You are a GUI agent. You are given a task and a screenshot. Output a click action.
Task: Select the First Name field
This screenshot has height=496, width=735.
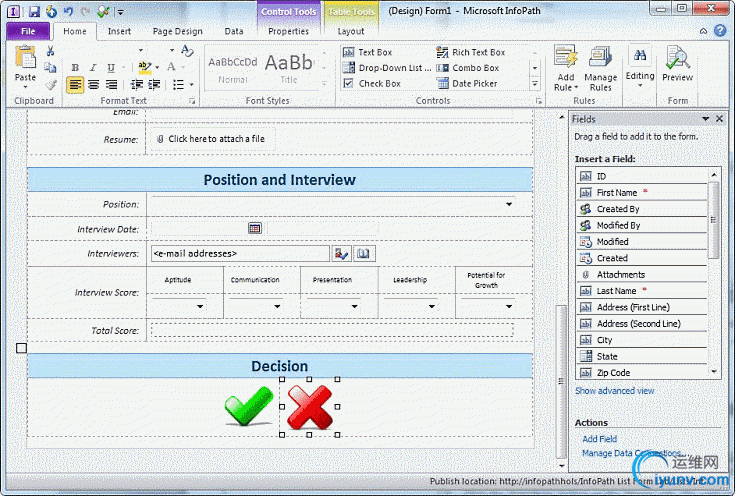click(x=641, y=193)
